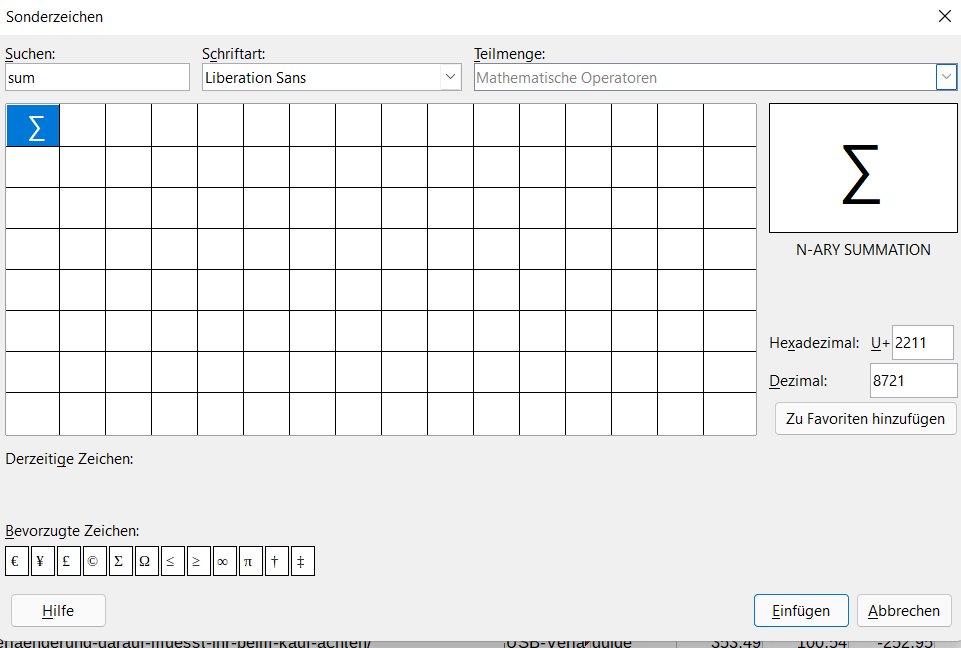
Task: Select the Euro sign favorite character
Action: point(16,561)
